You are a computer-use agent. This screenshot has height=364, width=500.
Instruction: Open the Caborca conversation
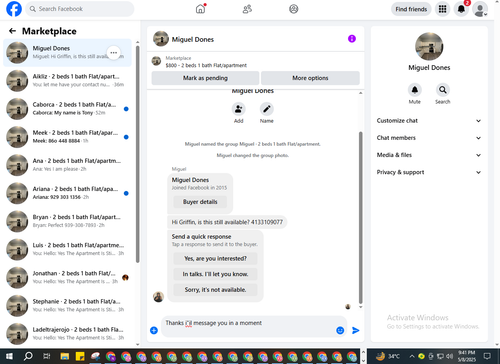click(67, 109)
